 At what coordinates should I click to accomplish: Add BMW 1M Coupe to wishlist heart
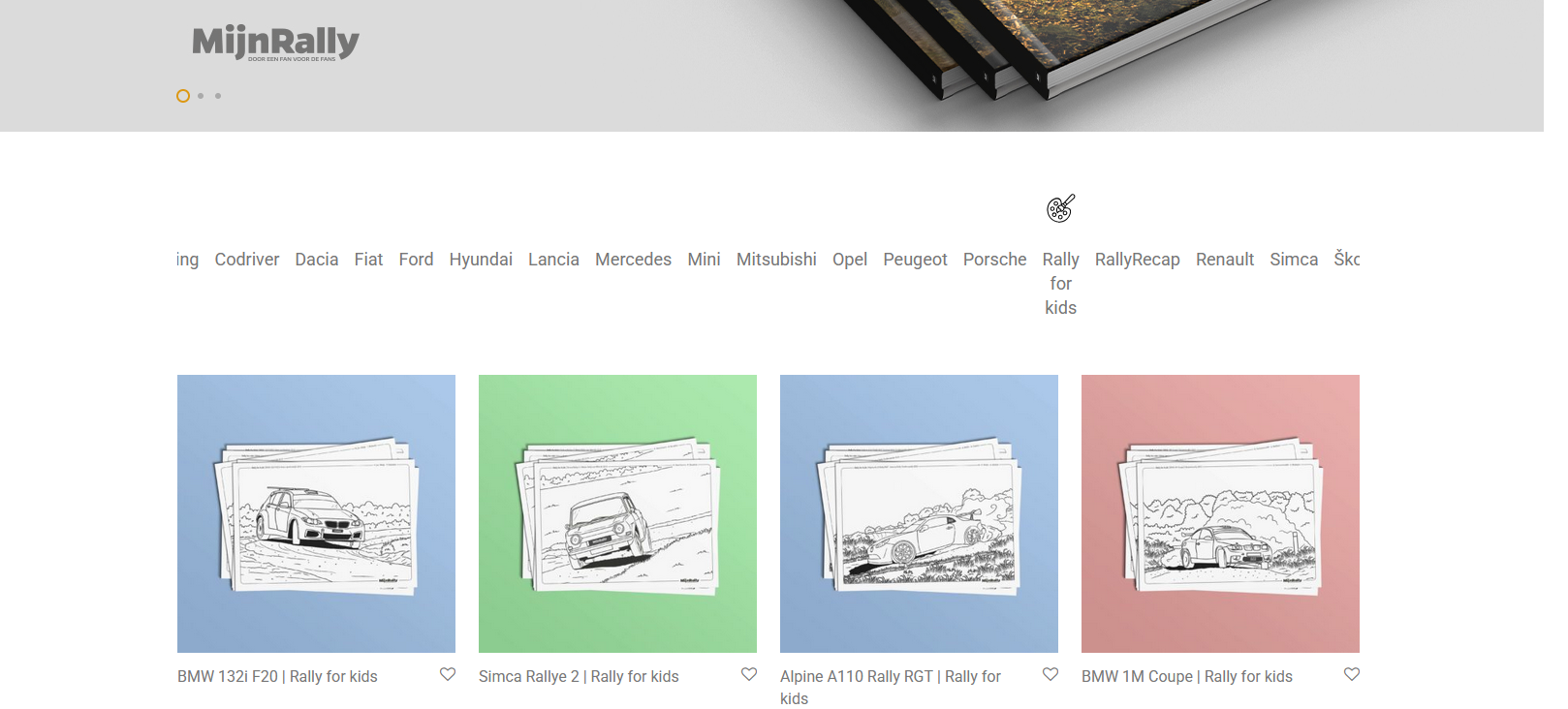pos(1352,674)
